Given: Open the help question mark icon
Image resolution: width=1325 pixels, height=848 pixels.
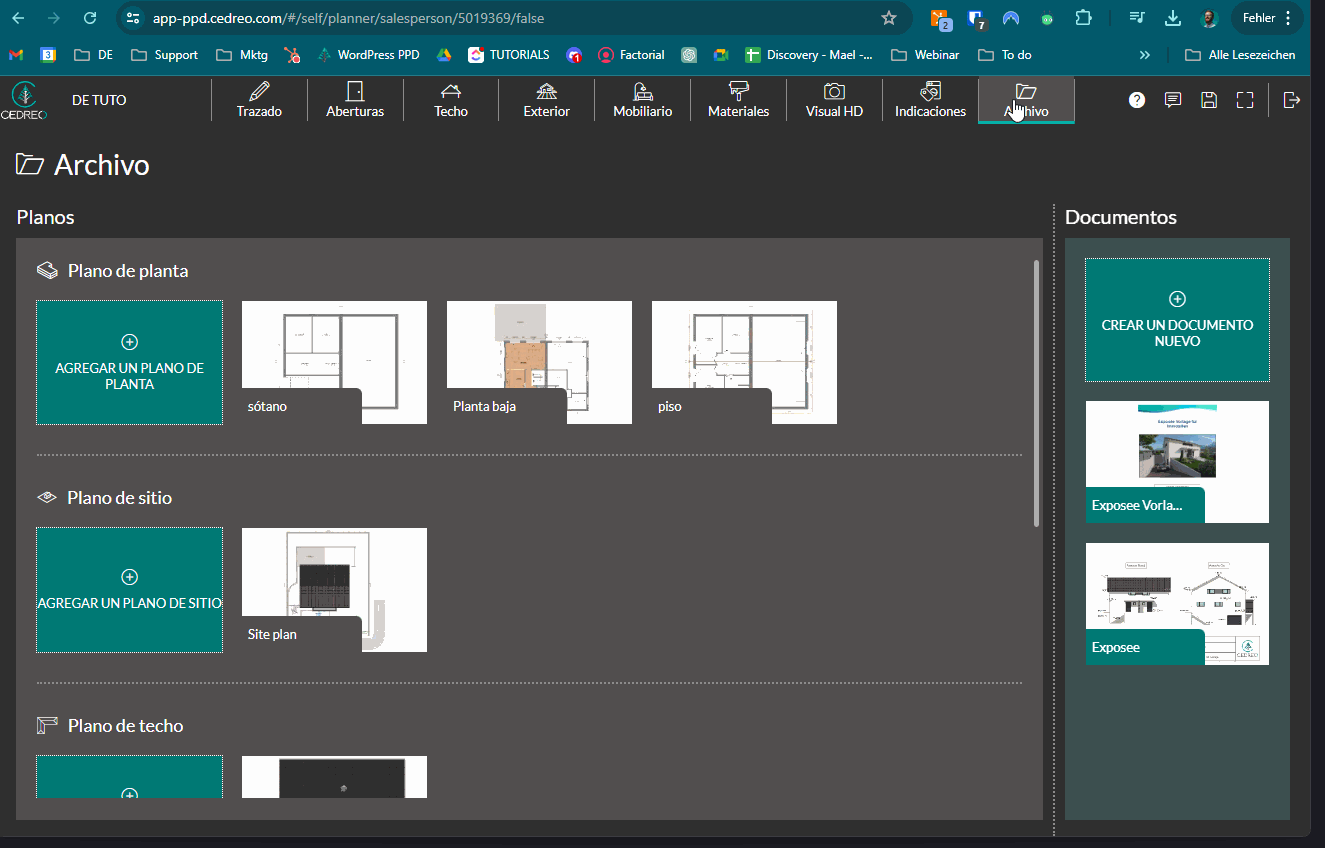Looking at the screenshot, I should click(x=1137, y=100).
